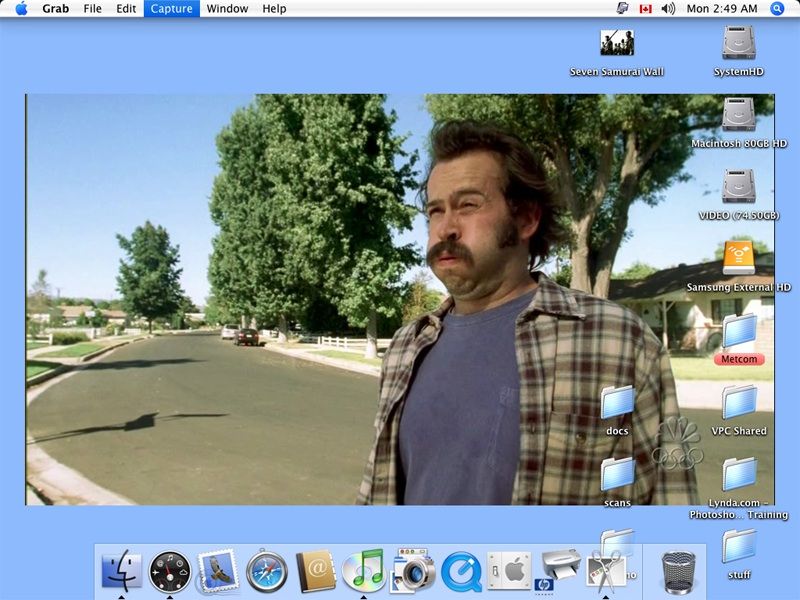This screenshot has height=600, width=800.
Task: Open System Preferences from the Dock
Action: point(509,571)
